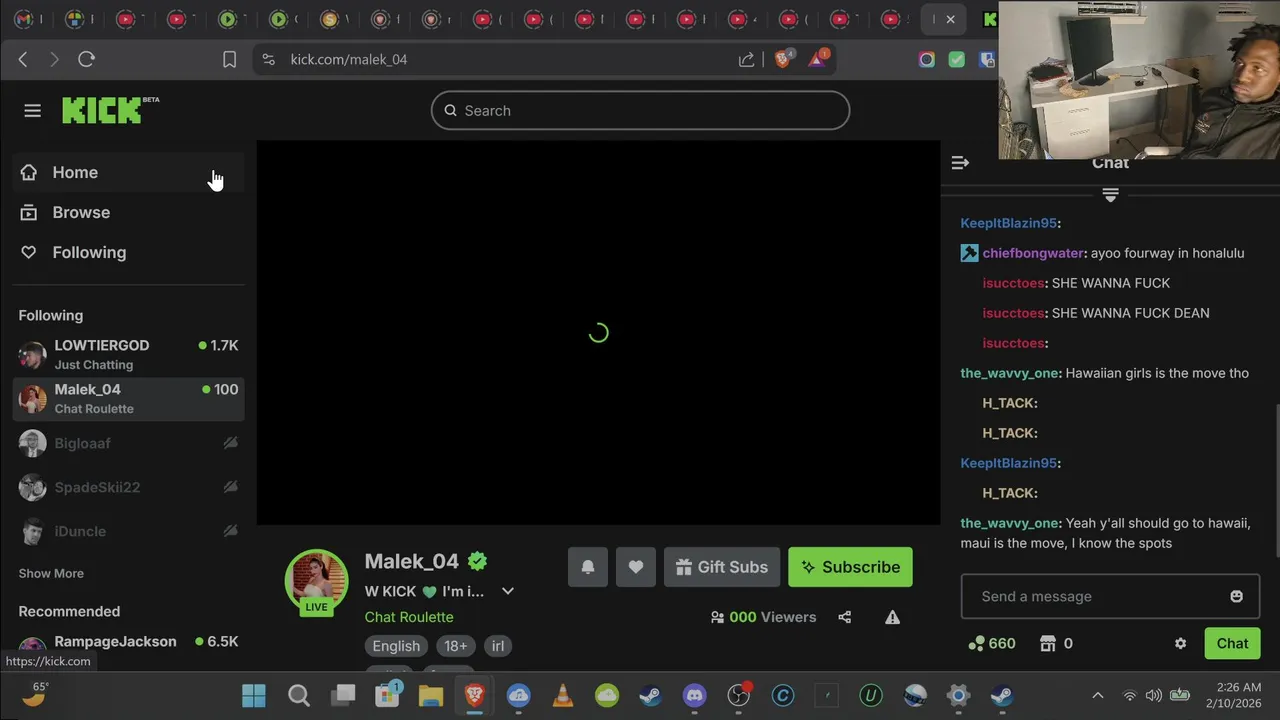
Task: Open Windows taskbar search
Action: [x=299, y=695]
